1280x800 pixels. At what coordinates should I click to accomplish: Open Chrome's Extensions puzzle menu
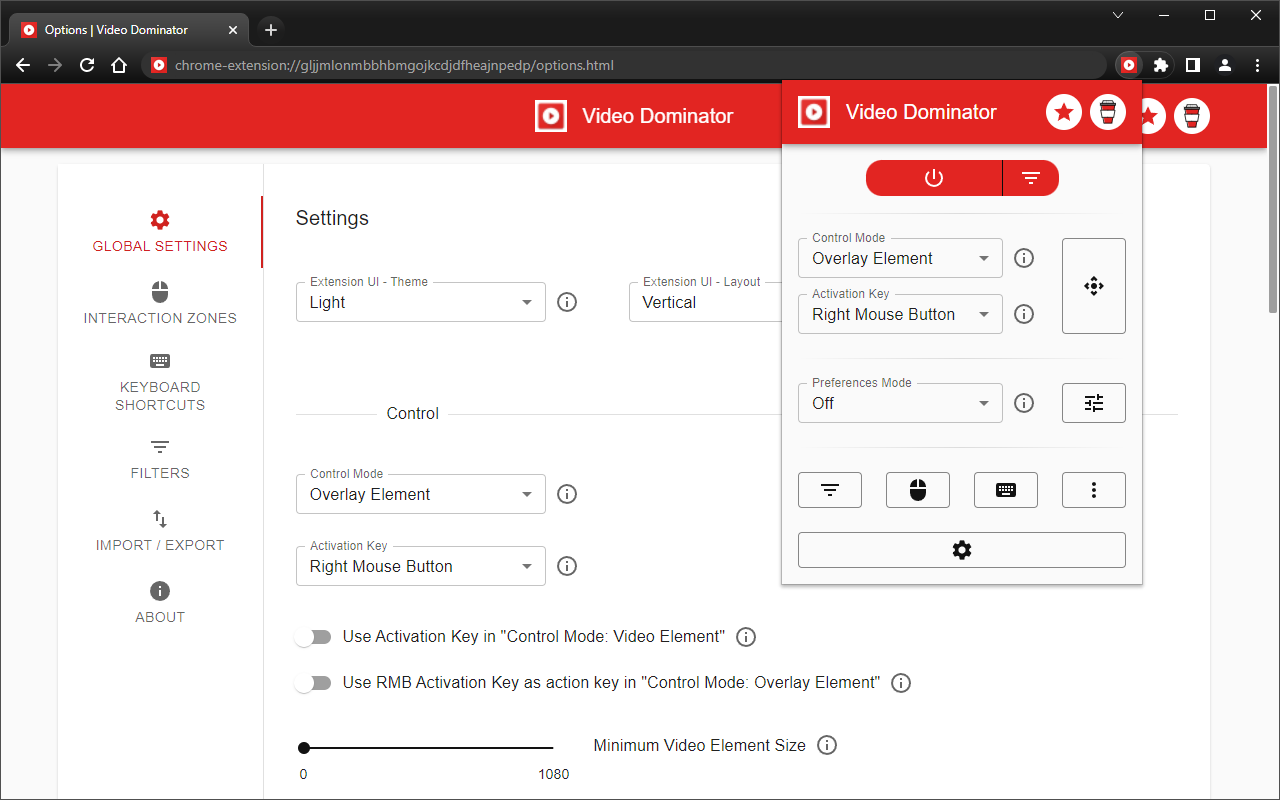(1160, 65)
